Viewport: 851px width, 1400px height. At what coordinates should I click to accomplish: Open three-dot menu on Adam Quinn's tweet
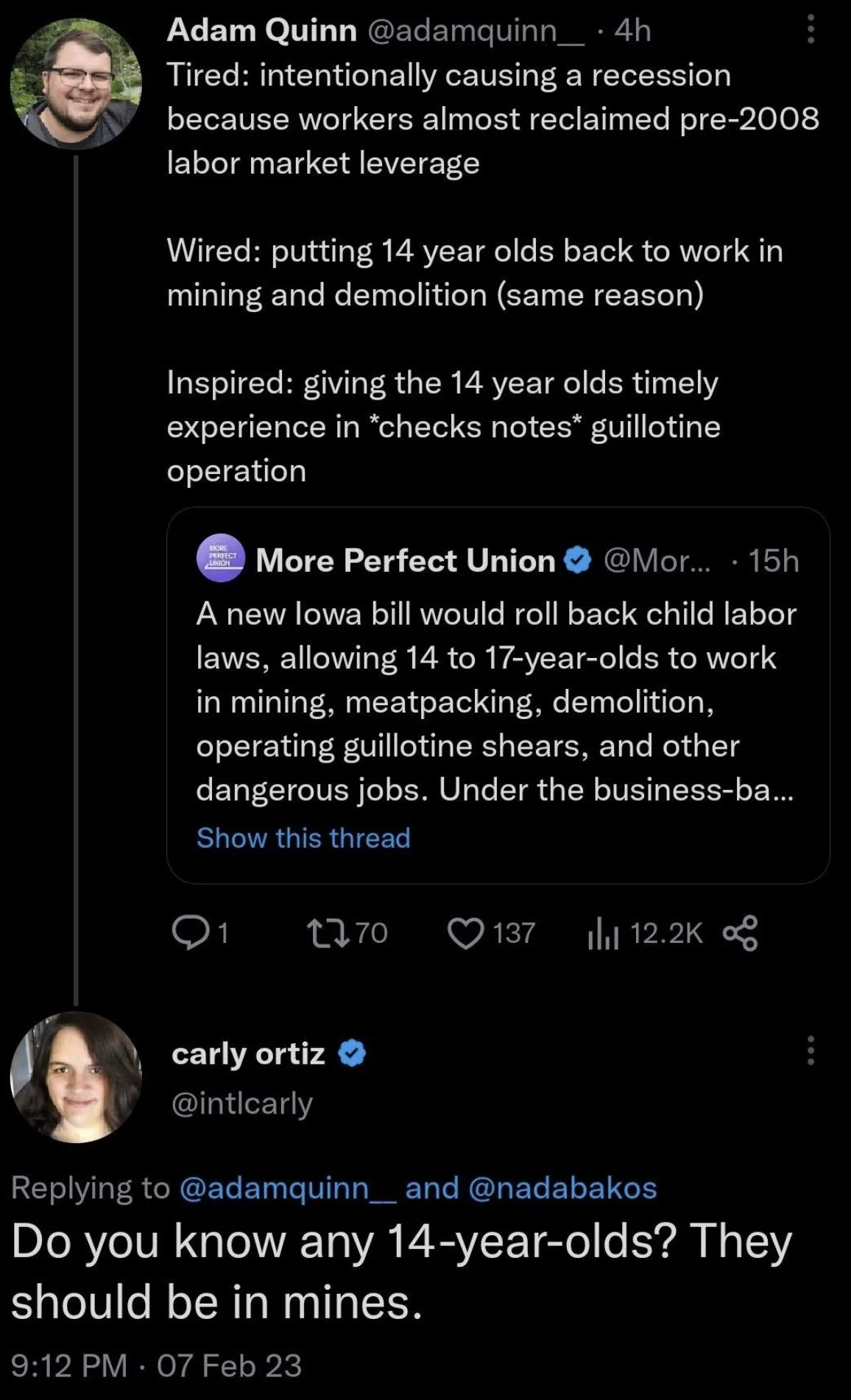click(811, 31)
